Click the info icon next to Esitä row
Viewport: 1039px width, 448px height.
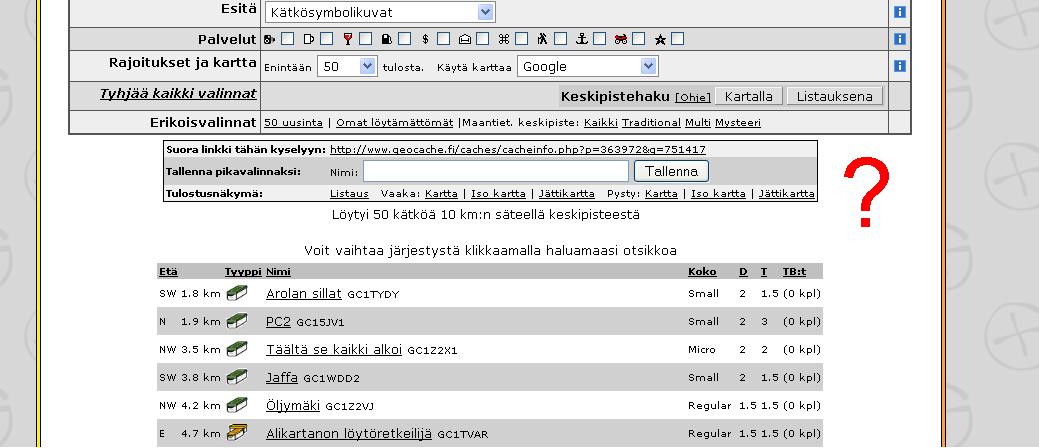click(x=899, y=13)
